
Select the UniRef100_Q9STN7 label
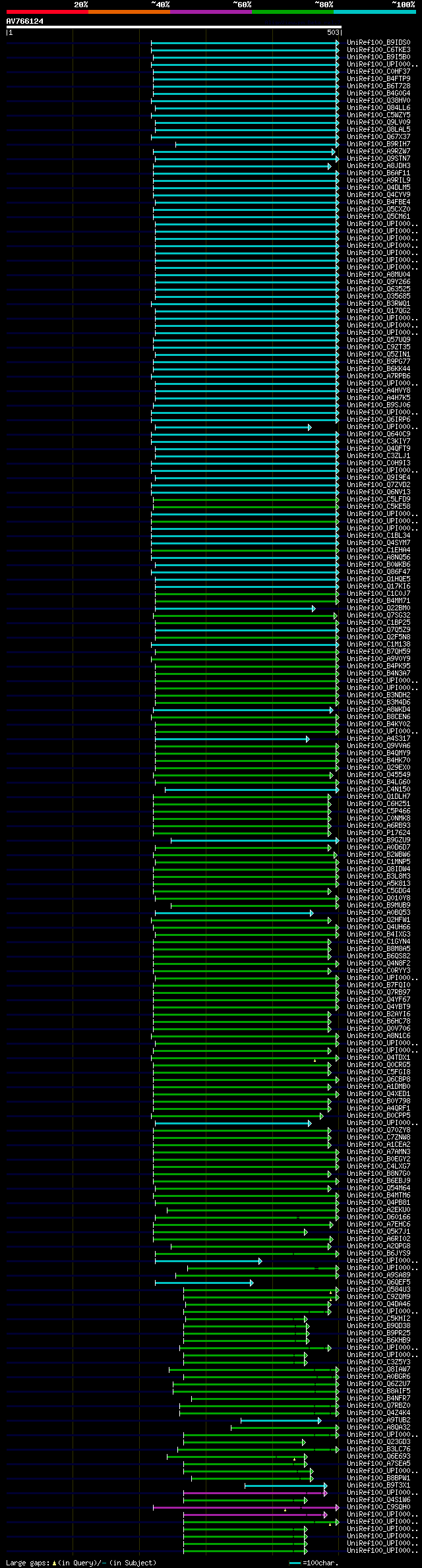pos(378,158)
